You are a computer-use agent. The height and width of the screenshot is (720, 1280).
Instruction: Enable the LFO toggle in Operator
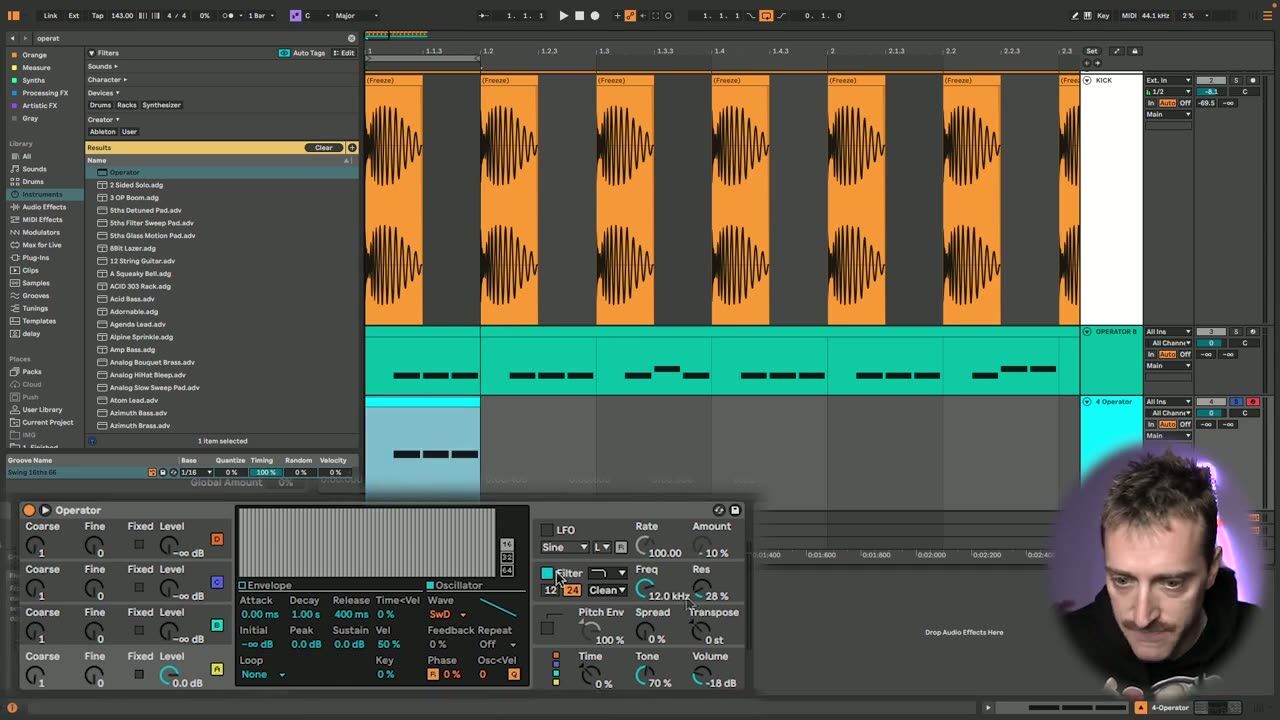(x=547, y=530)
